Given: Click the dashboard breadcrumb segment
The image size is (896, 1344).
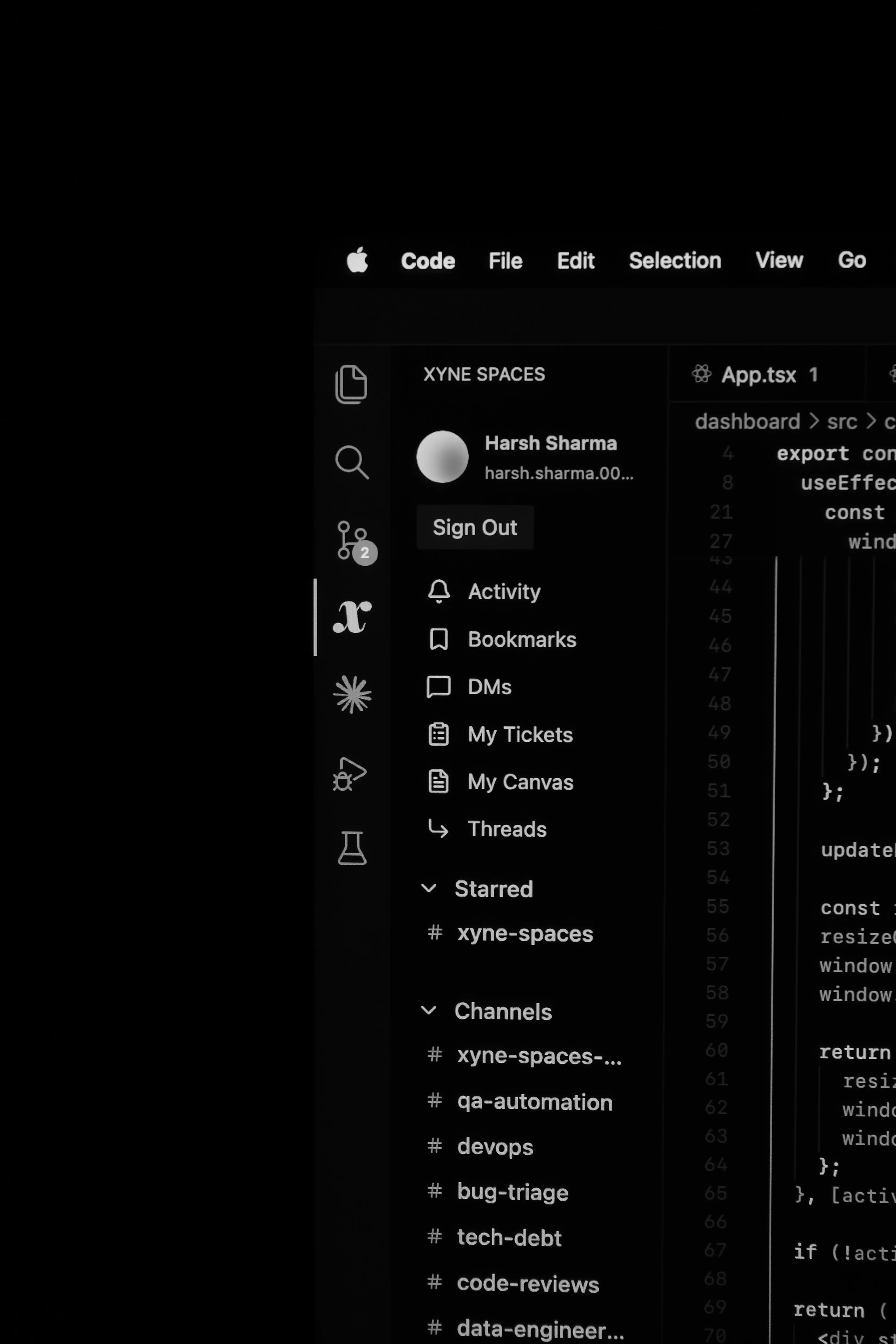Looking at the screenshot, I should tap(747, 422).
